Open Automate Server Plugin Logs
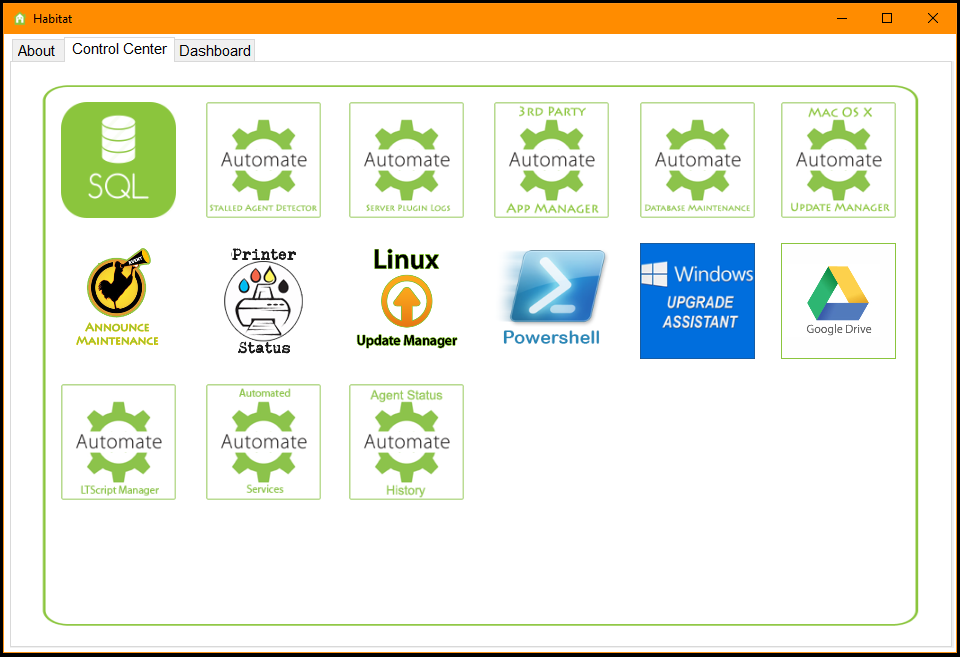Viewport: 960px width, 657px height. 407,160
